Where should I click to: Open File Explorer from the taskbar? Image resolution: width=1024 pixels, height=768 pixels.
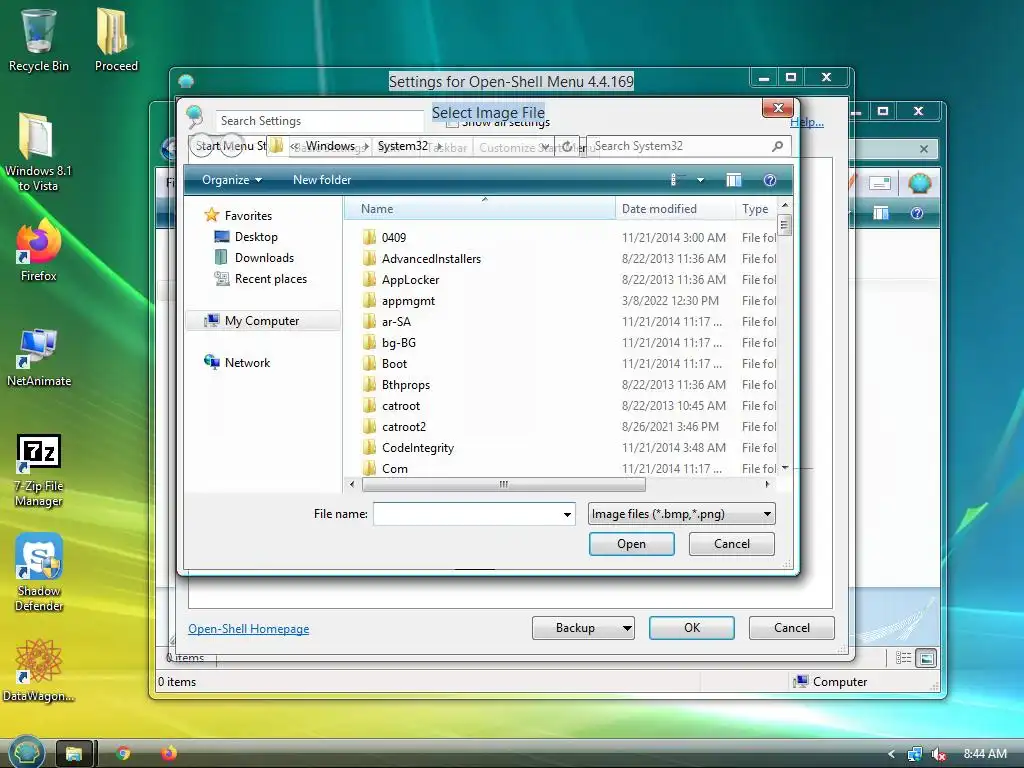click(x=74, y=754)
